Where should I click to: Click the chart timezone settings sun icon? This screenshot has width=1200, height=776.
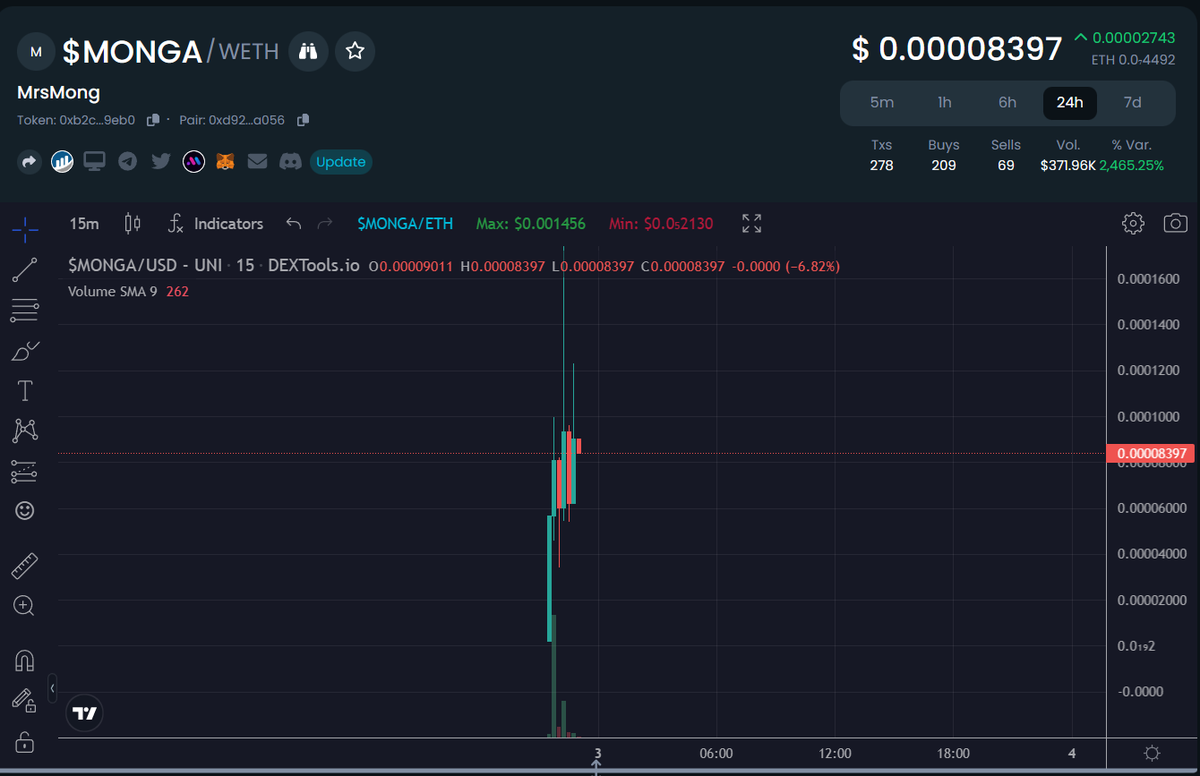[1152, 753]
